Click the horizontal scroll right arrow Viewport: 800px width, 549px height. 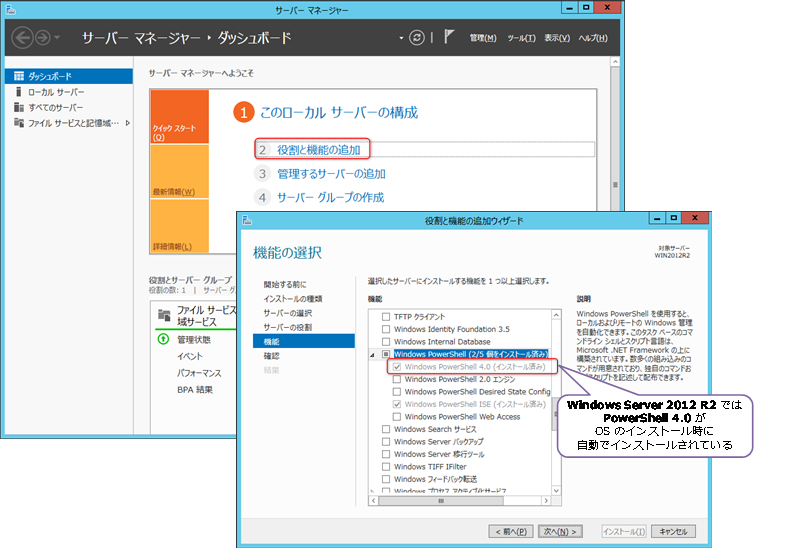coord(546,501)
